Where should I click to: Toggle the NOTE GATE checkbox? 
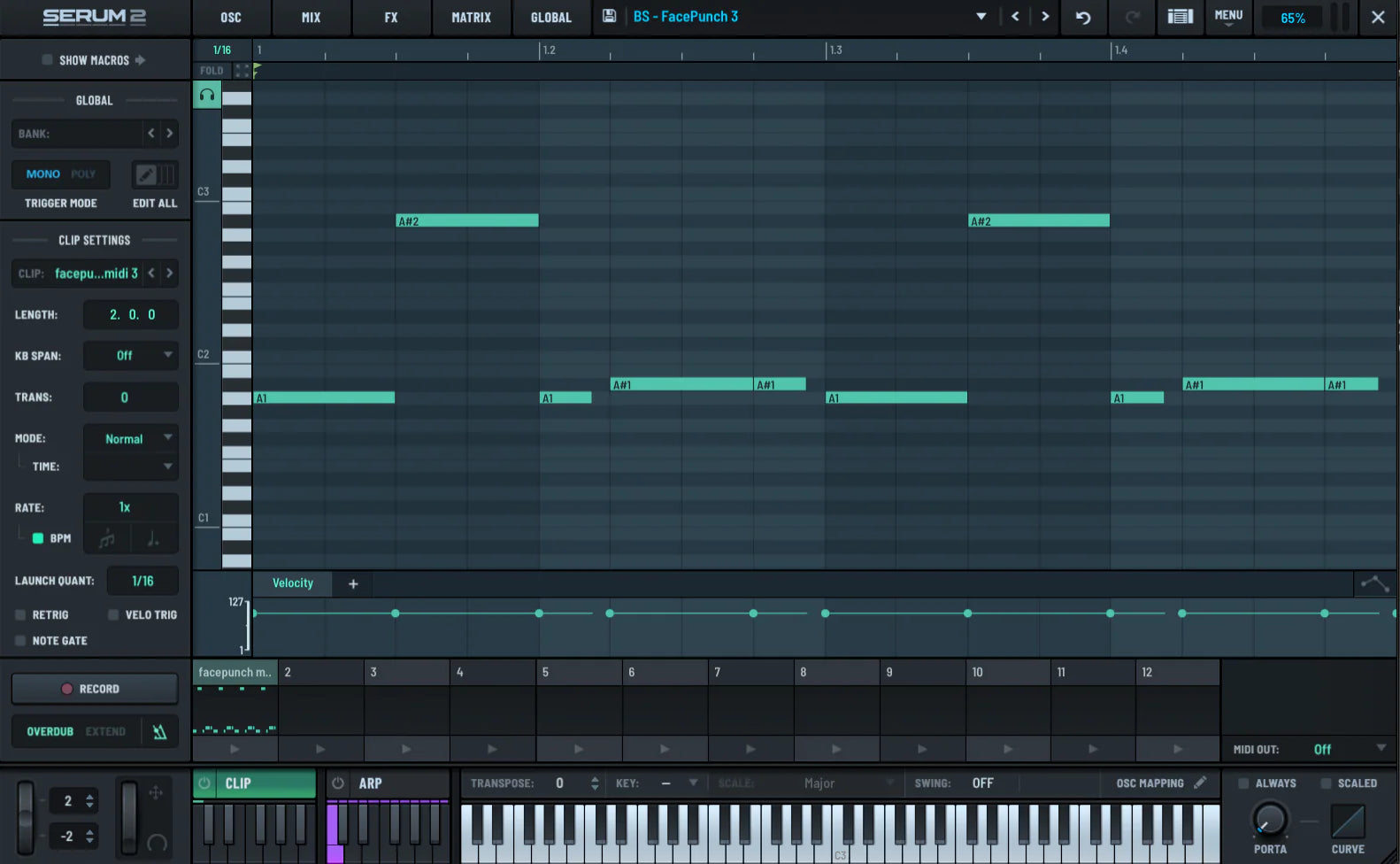pos(20,641)
